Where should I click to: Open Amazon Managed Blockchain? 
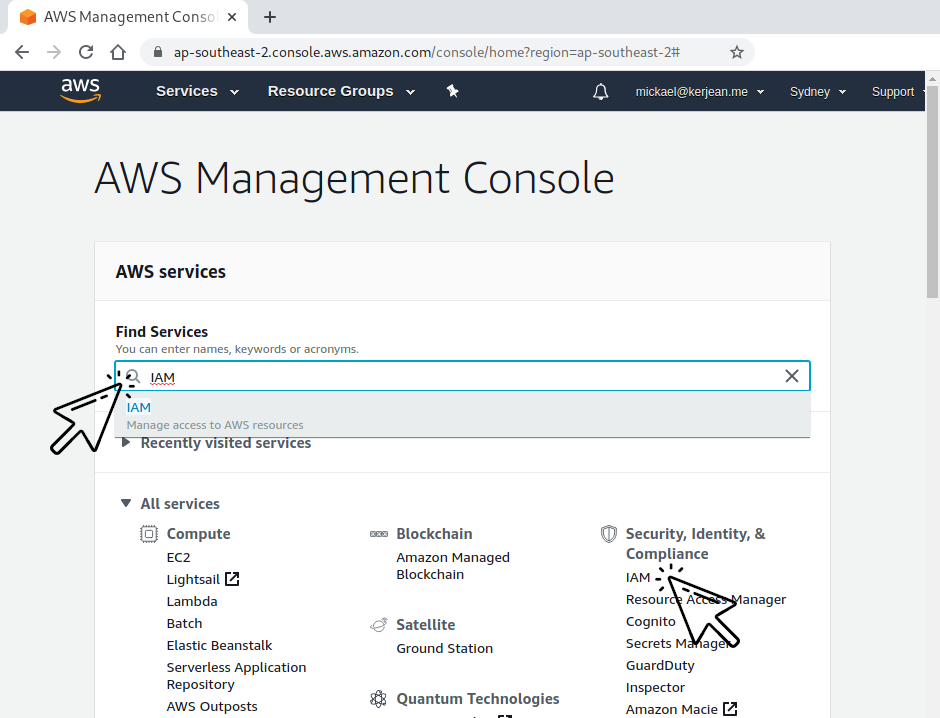point(453,566)
